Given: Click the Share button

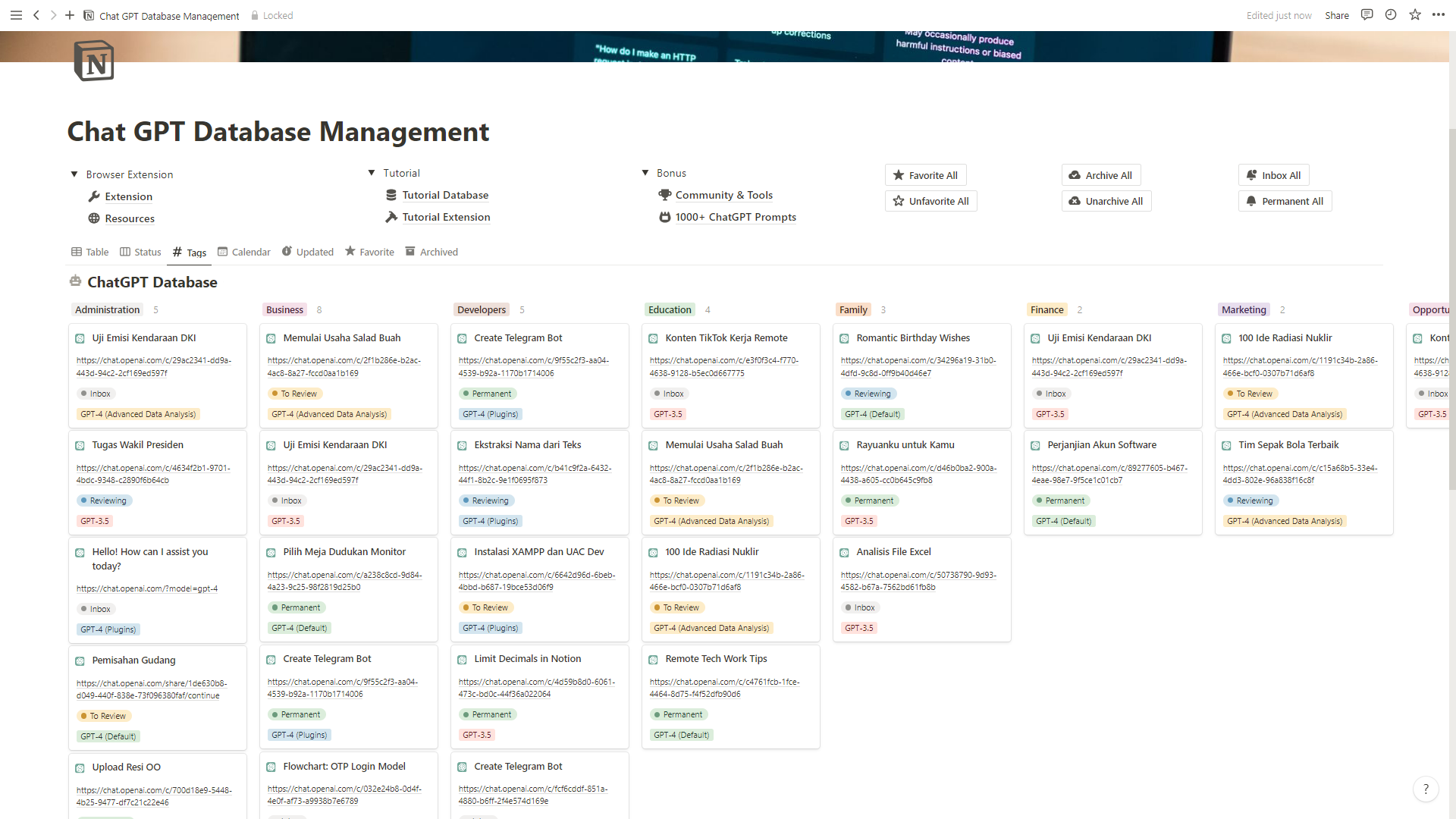Looking at the screenshot, I should coord(1336,15).
